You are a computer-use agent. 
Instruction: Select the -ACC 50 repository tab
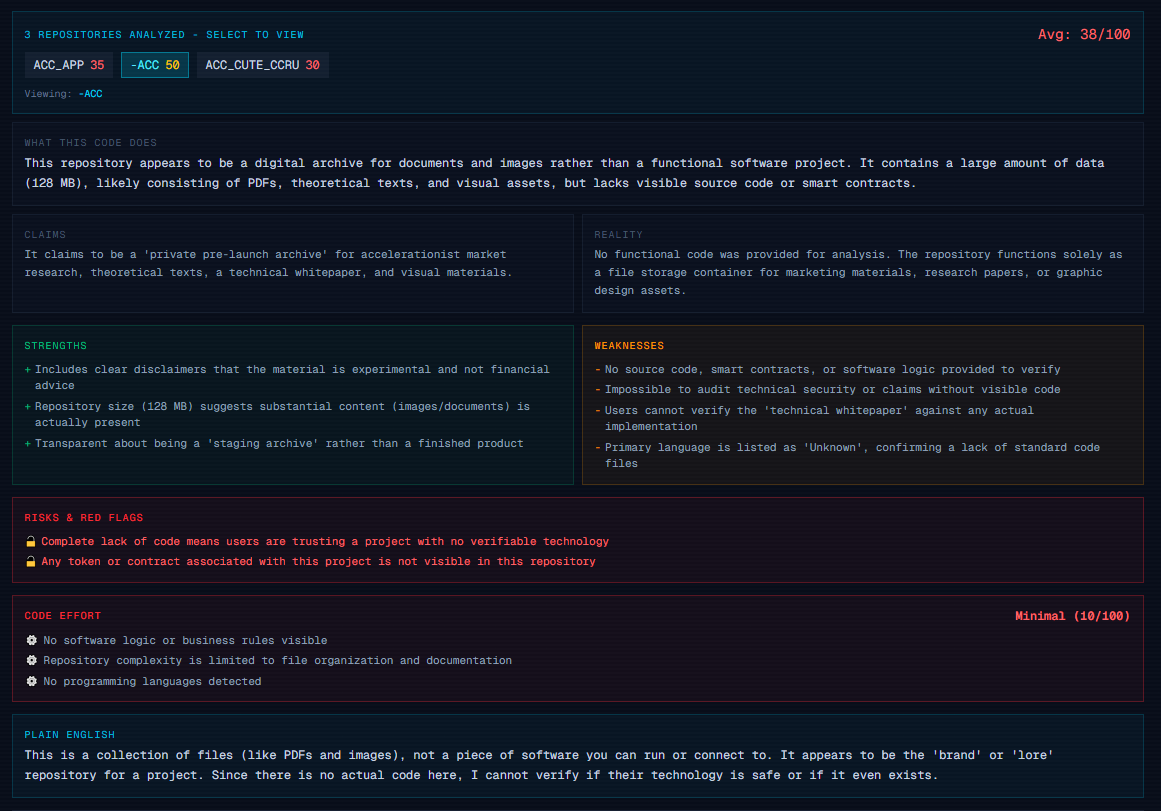[155, 65]
